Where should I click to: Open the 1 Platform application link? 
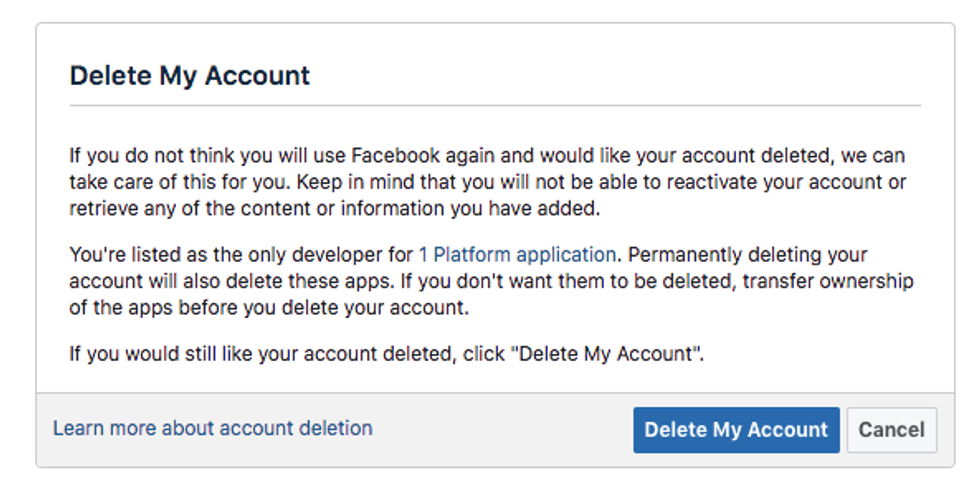(x=517, y=254)
